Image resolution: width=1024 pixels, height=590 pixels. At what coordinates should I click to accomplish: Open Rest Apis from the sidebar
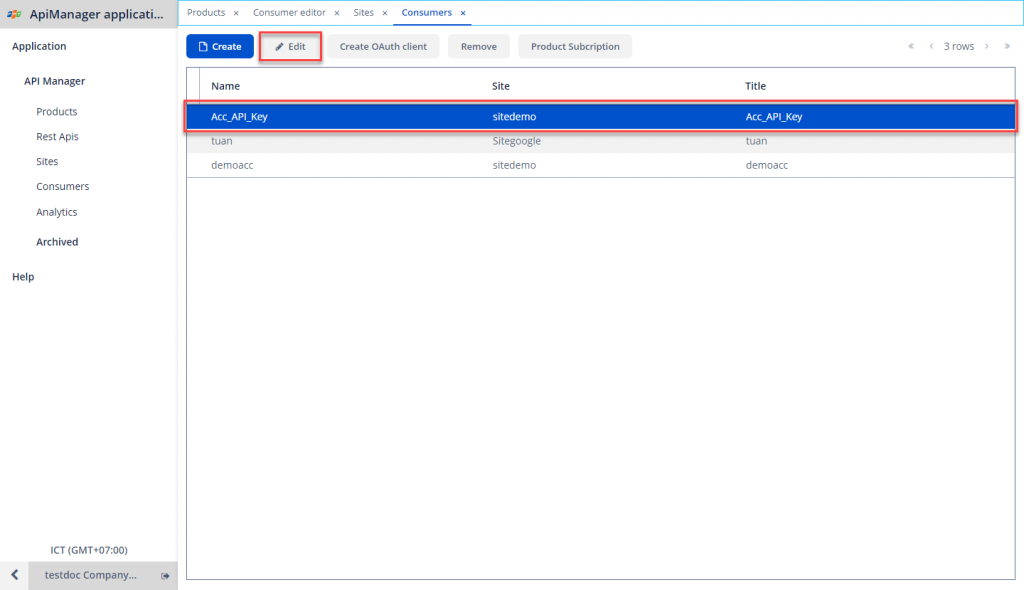pyautogui.click(x=58, y=136)
